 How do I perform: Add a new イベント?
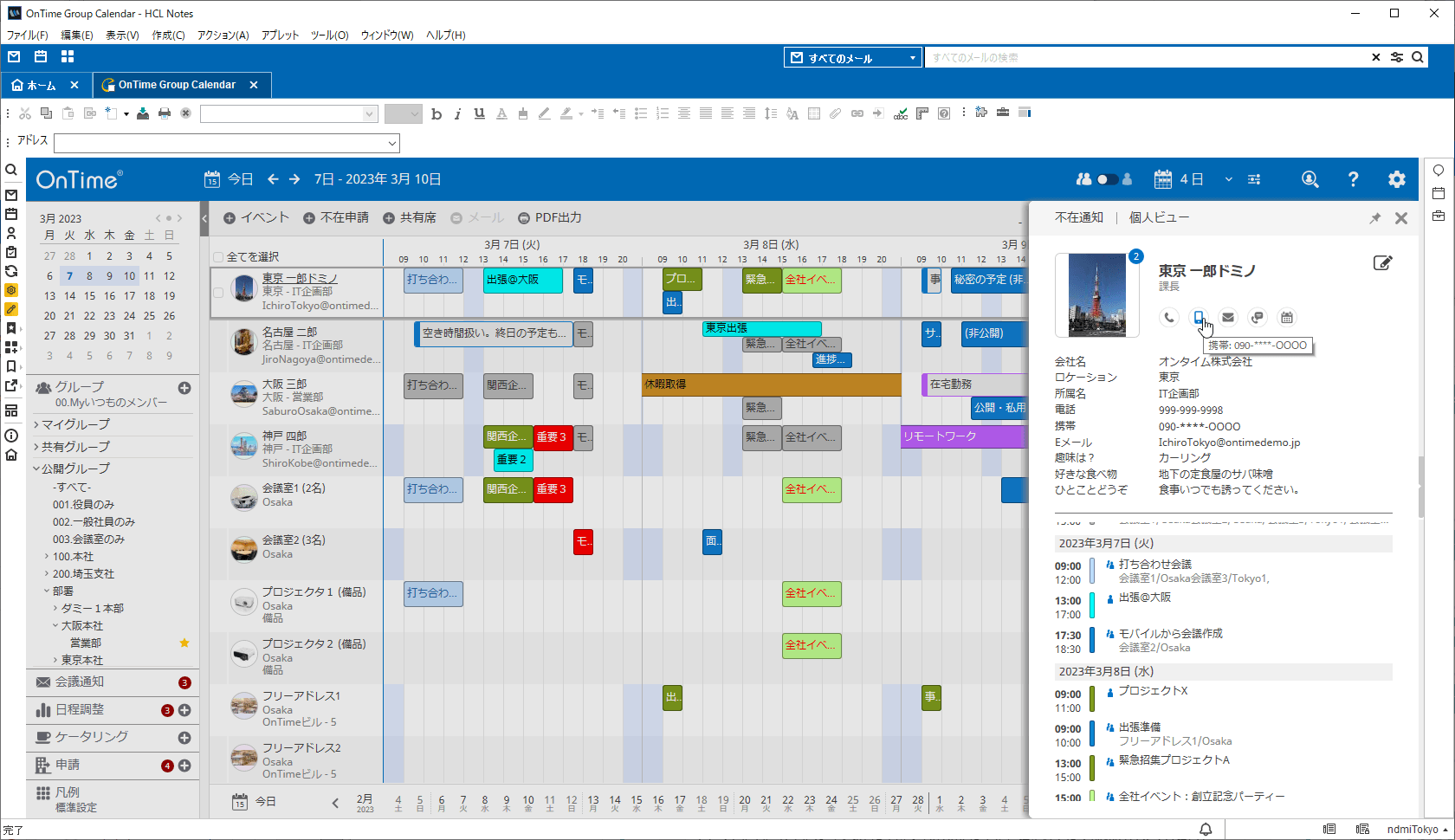[256, 218]
